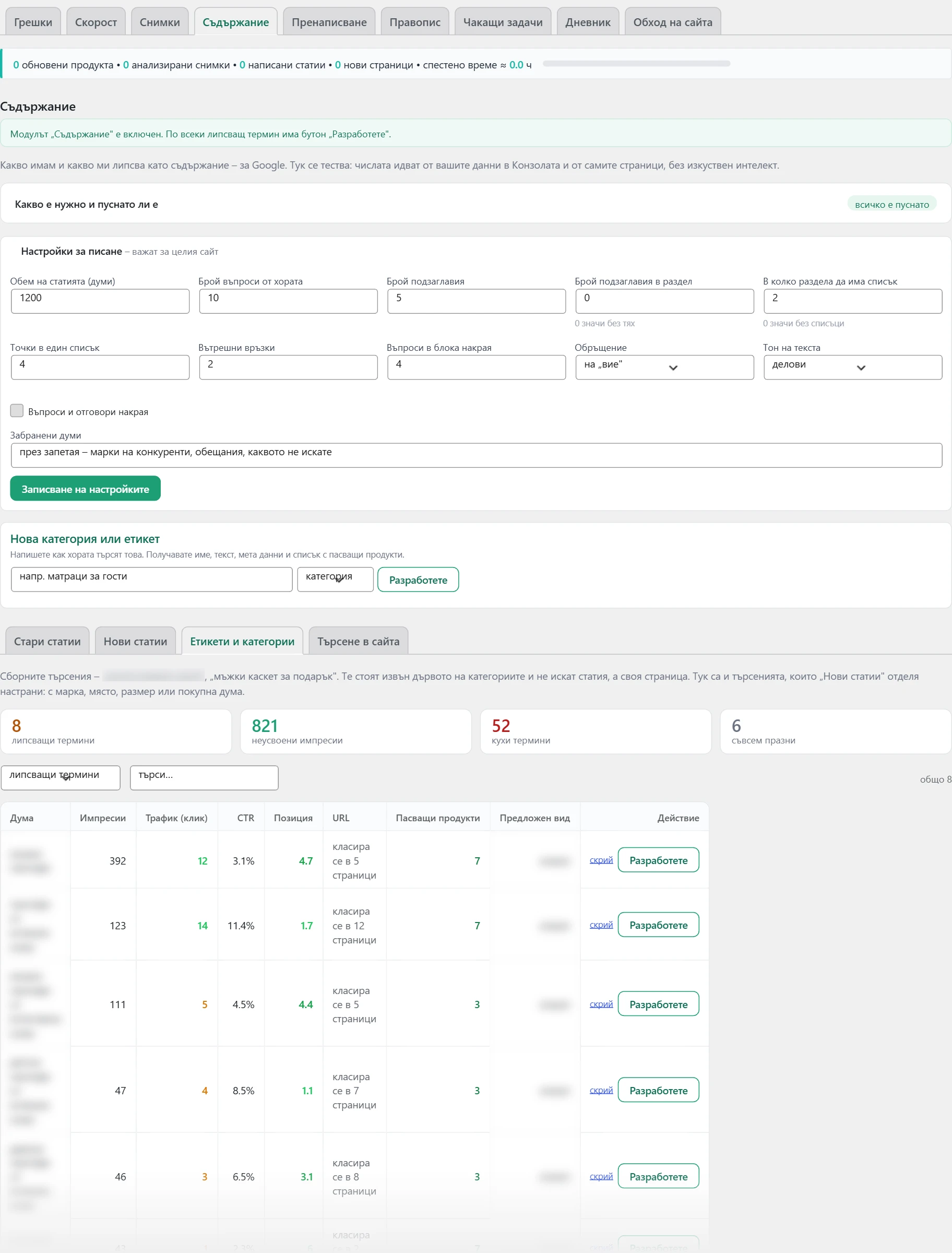Go to the Правопис tab
This screenshot has width=952, height=1253.
point(415,22)
